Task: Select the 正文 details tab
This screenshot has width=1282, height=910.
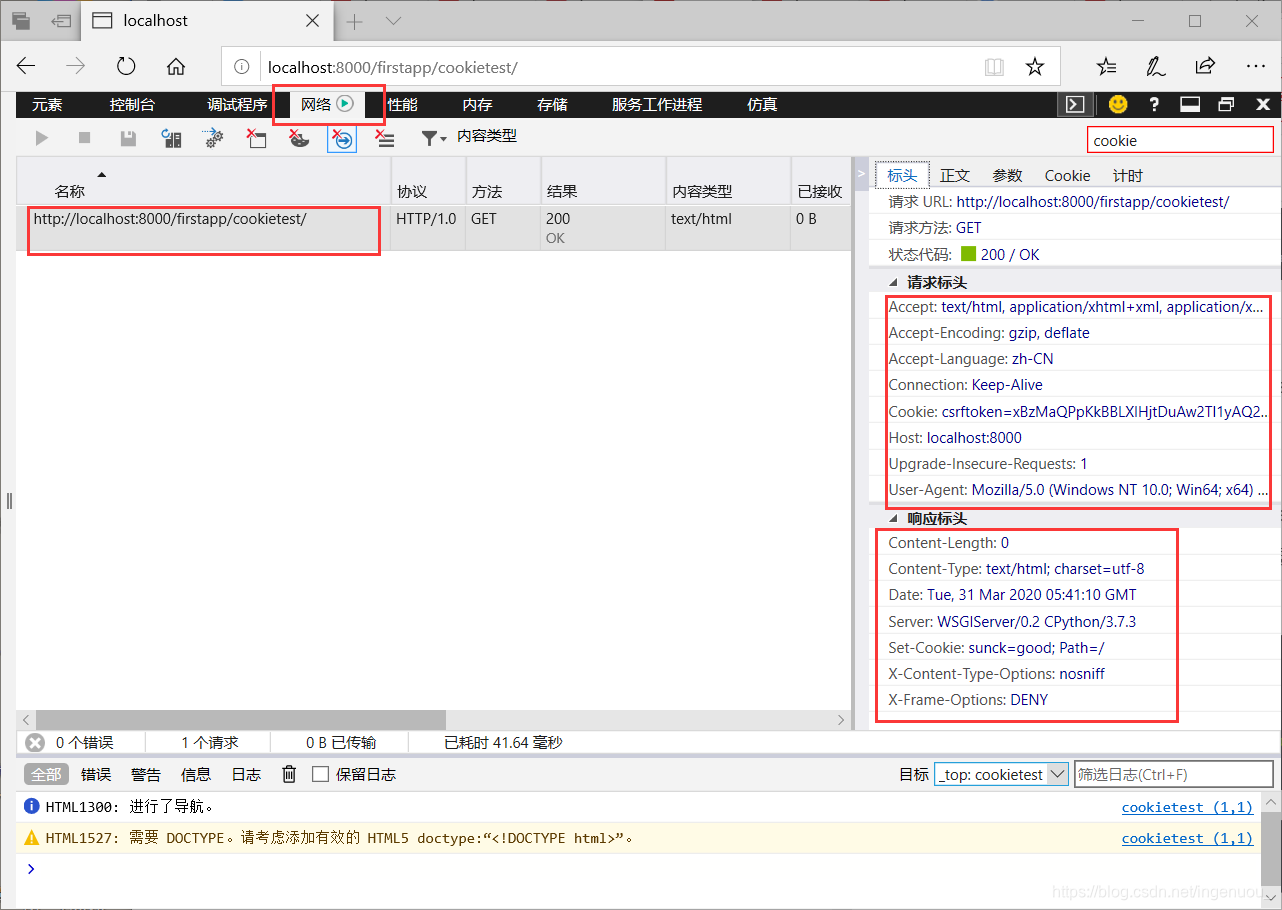Action: point(955,175)
